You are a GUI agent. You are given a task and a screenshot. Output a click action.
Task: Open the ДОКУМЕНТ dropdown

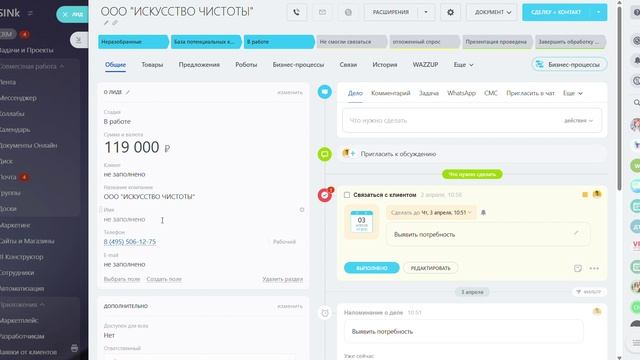[x=492, y=12]
